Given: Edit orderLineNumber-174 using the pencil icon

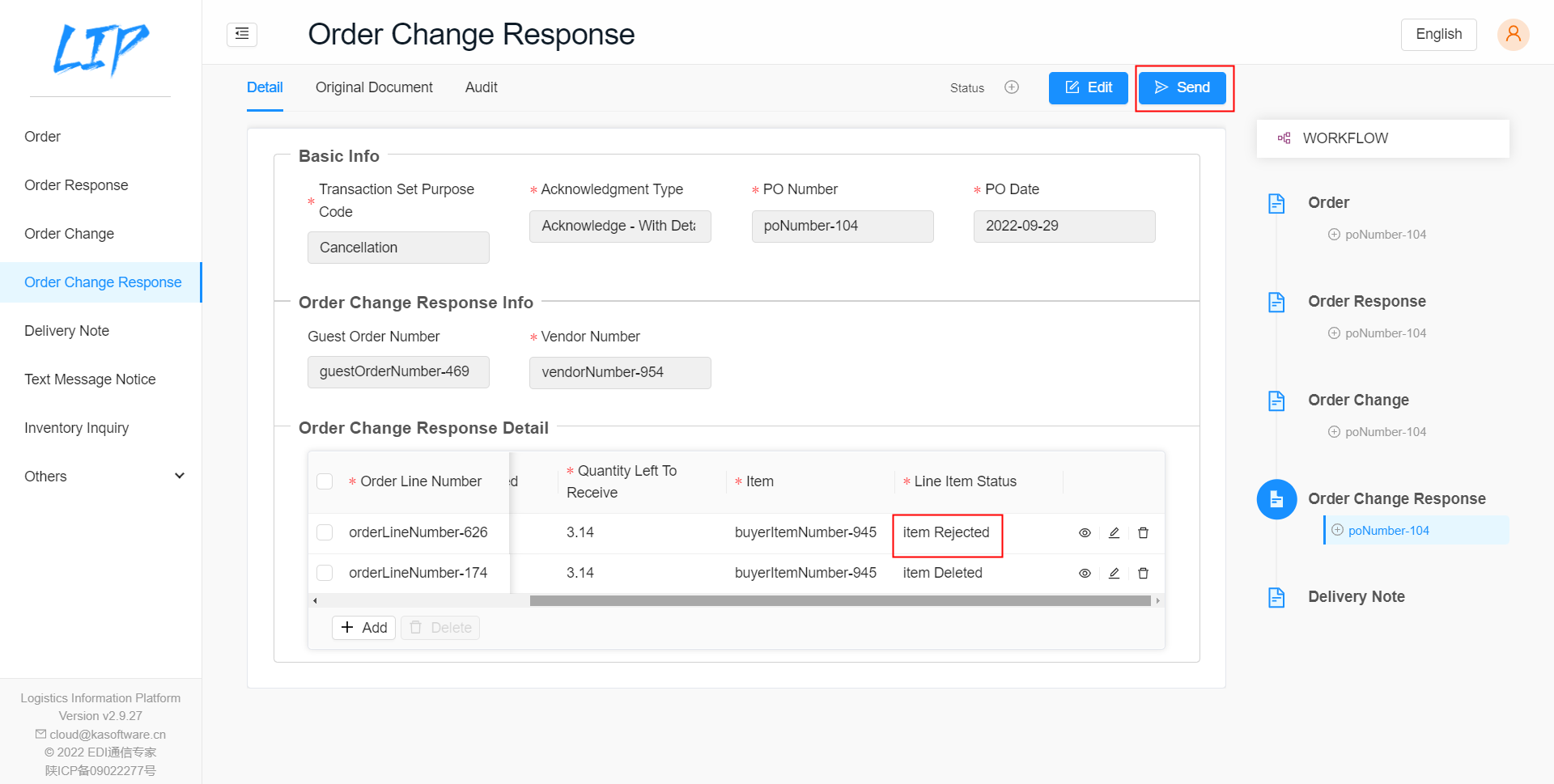Looking at the screenshot, I should [1114, 573].
